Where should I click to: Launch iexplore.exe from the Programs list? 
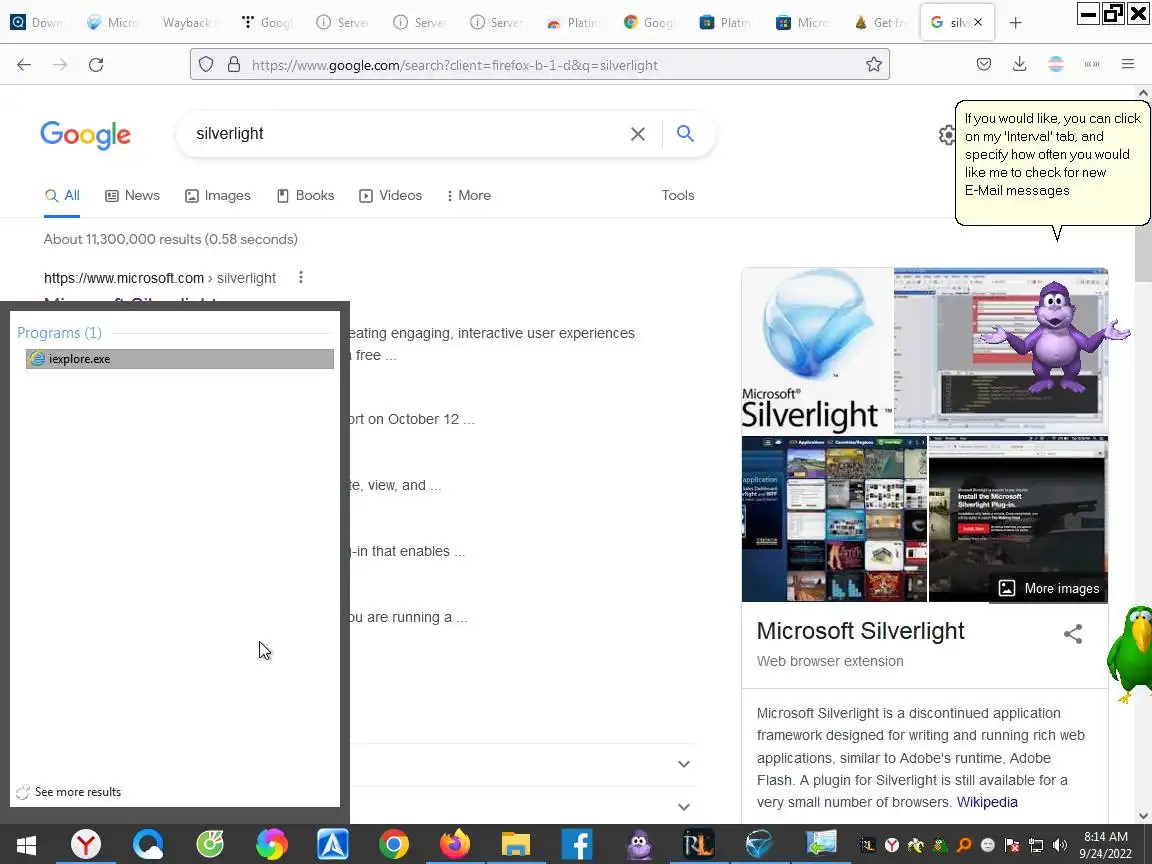[x=180, y=359]
